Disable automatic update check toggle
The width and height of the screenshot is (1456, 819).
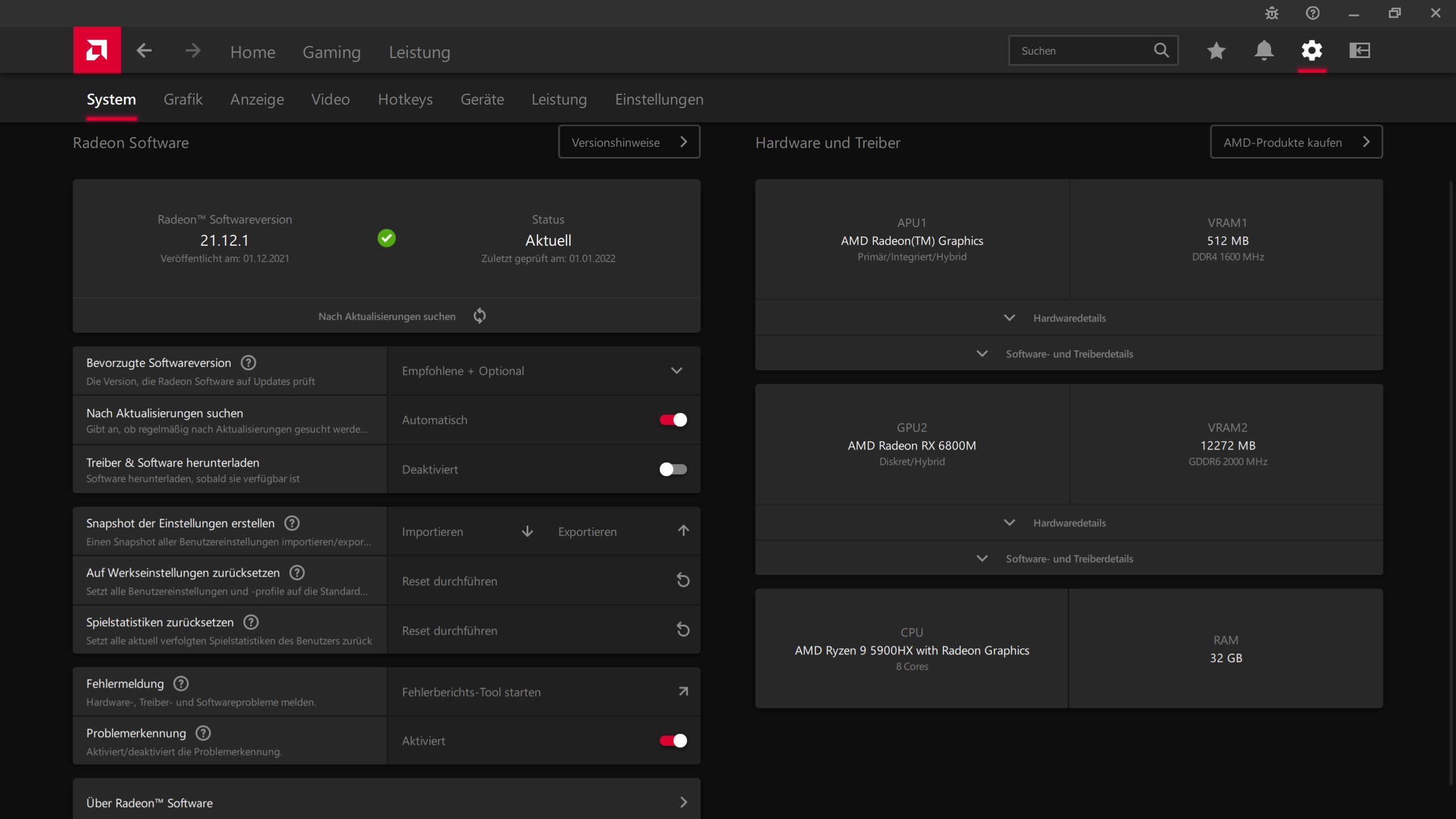tap(673, 420)
